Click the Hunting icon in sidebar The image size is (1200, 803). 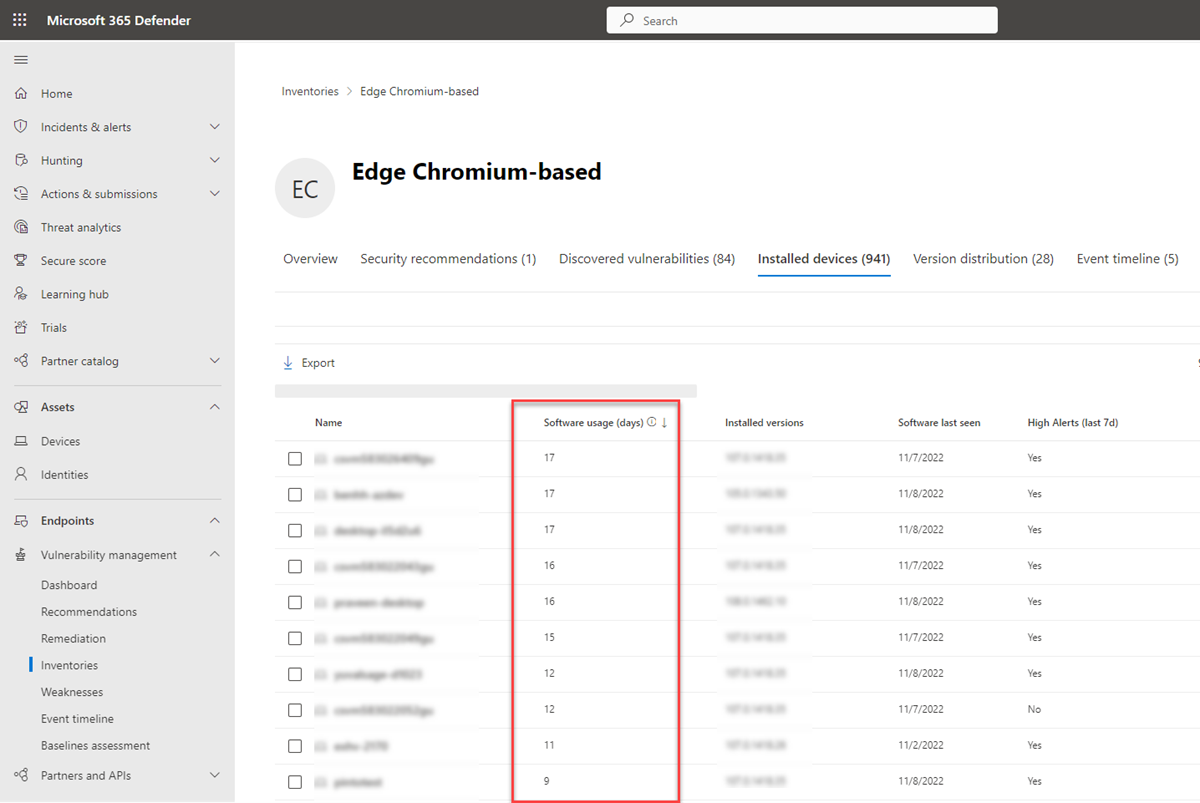point(21,160)
